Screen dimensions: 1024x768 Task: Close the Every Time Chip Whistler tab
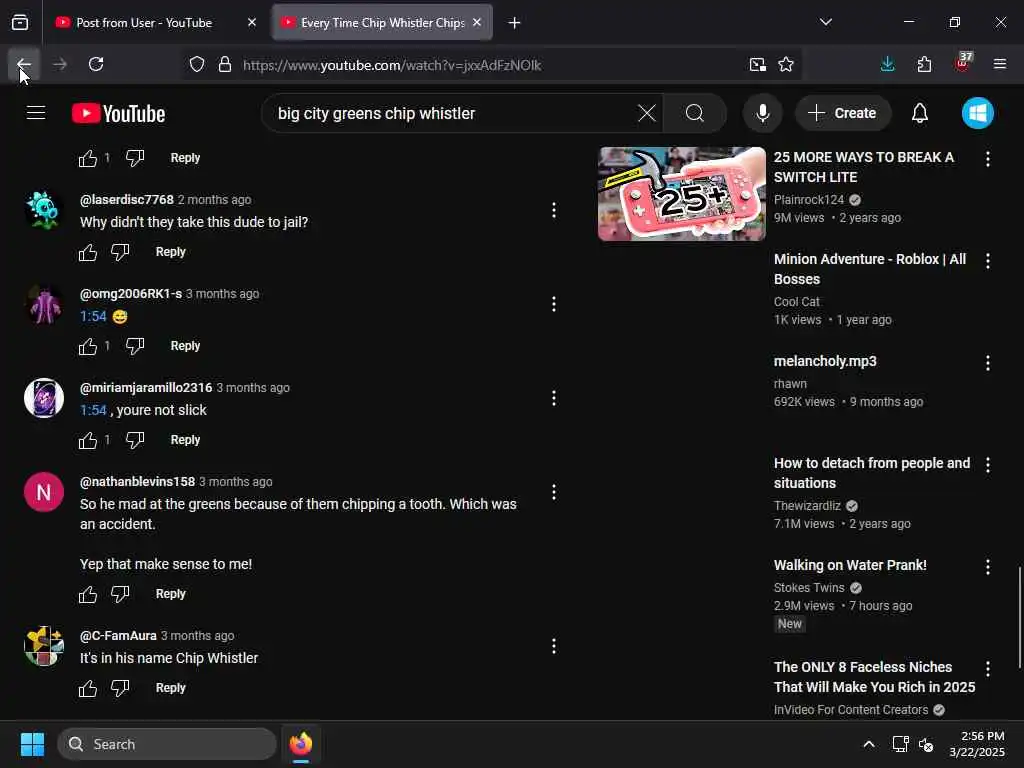point(477,23)
